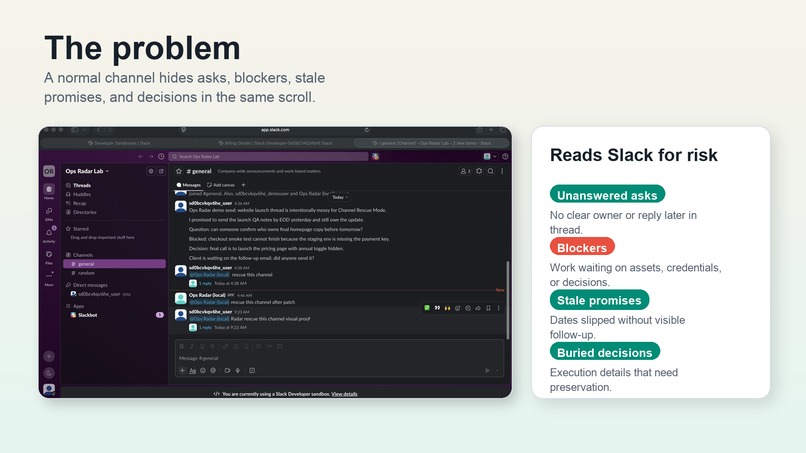806x453 pixels.
Task: React with the eyes emoji
Action: point(437,308)
